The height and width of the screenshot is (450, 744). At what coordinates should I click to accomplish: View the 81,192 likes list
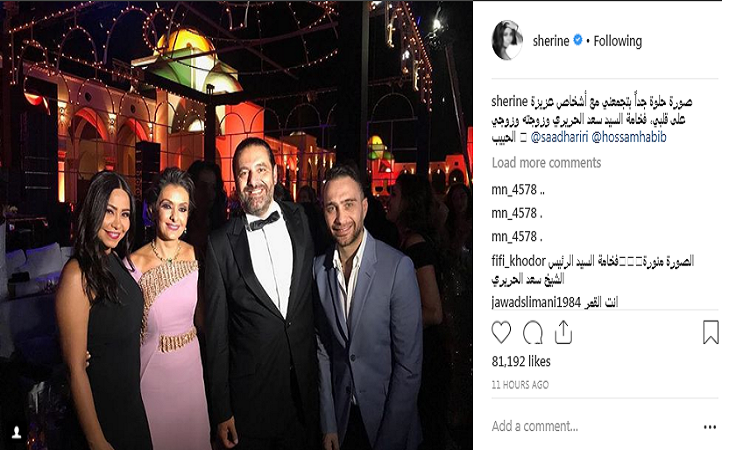click(x=521, y=362)
